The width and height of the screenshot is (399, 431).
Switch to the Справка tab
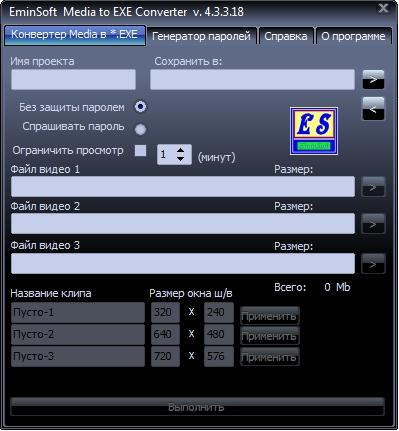[x=286, y=36]
